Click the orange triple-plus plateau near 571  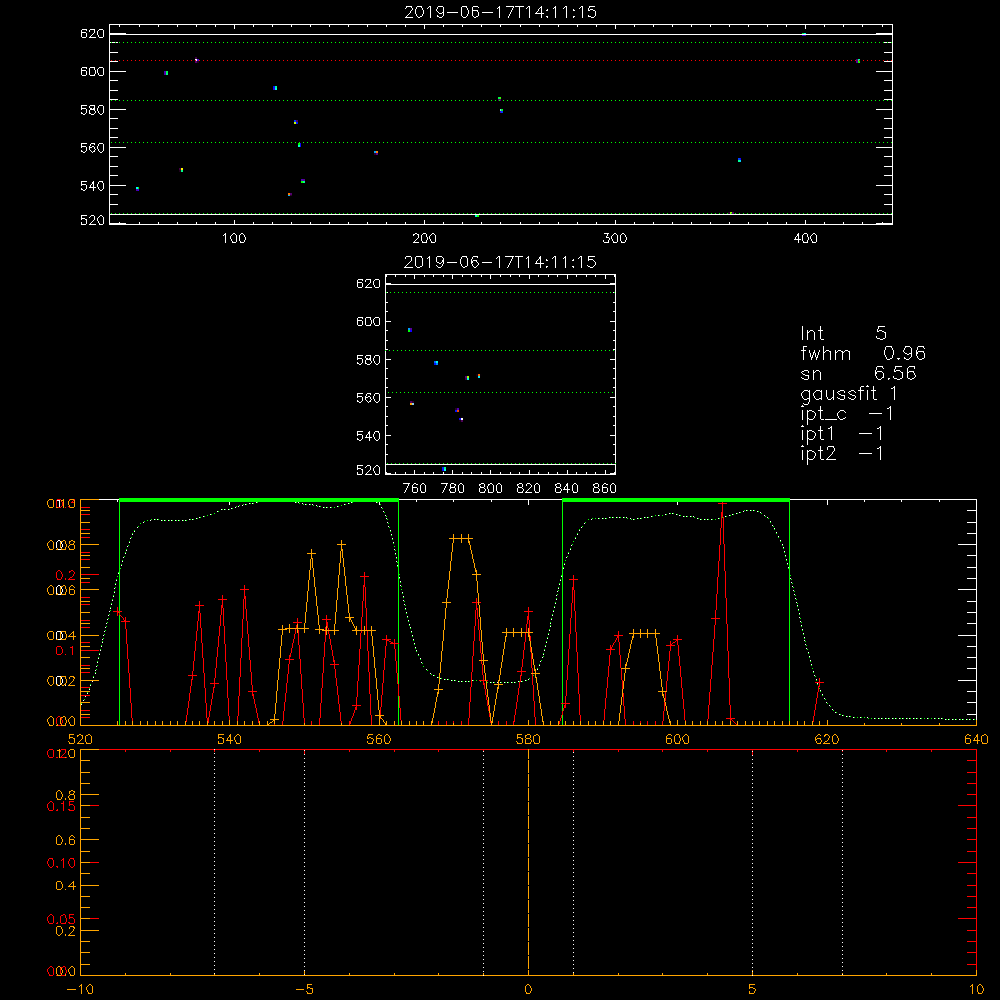pyautogui.click(x=461, y=538)
